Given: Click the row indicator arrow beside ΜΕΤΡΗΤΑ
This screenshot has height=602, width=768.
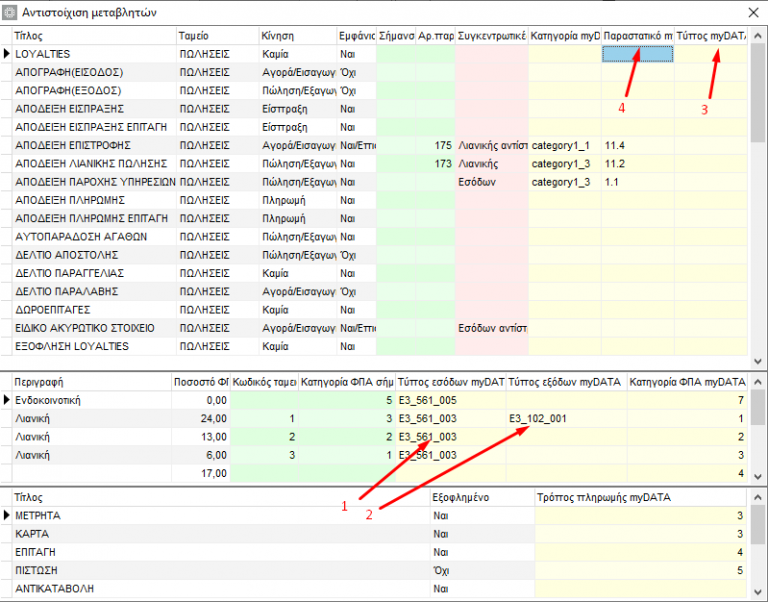Looking at the screenshot, I should [6, 515].
